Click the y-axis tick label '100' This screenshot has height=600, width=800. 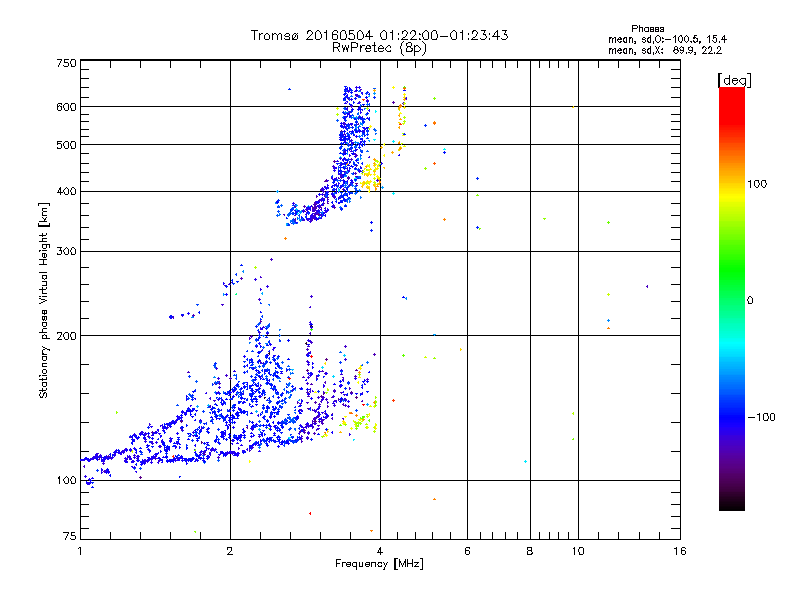(x=66, y=481)
